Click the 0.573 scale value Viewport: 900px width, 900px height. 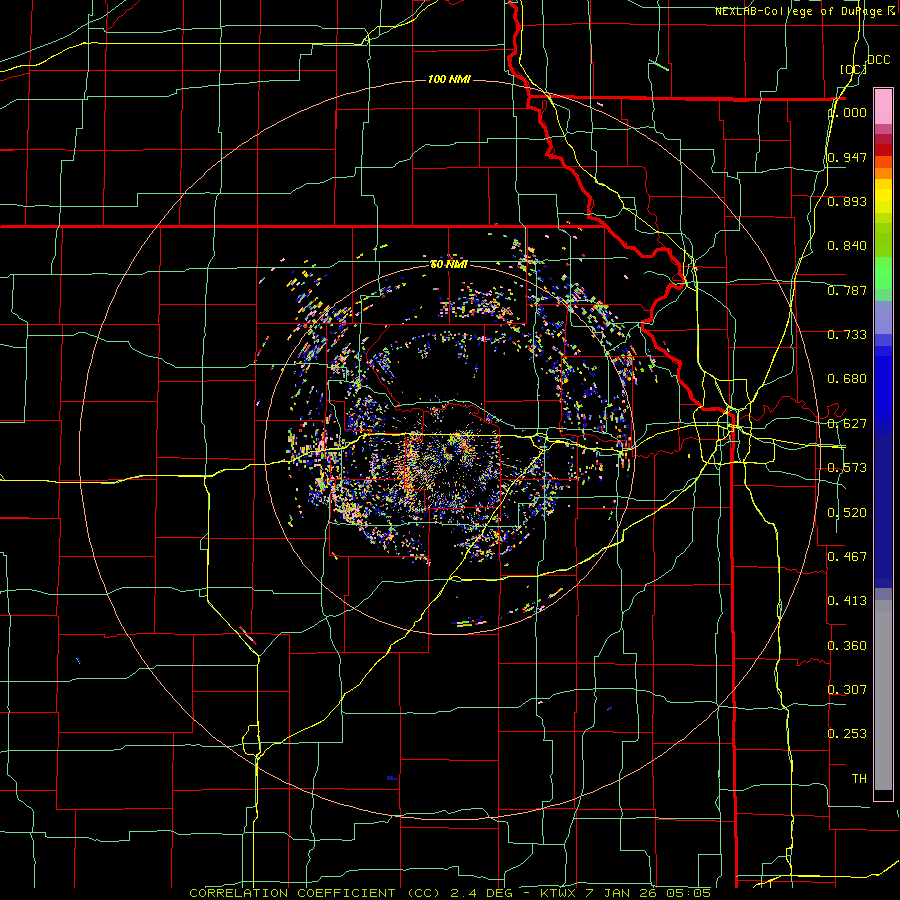point(847,468)
